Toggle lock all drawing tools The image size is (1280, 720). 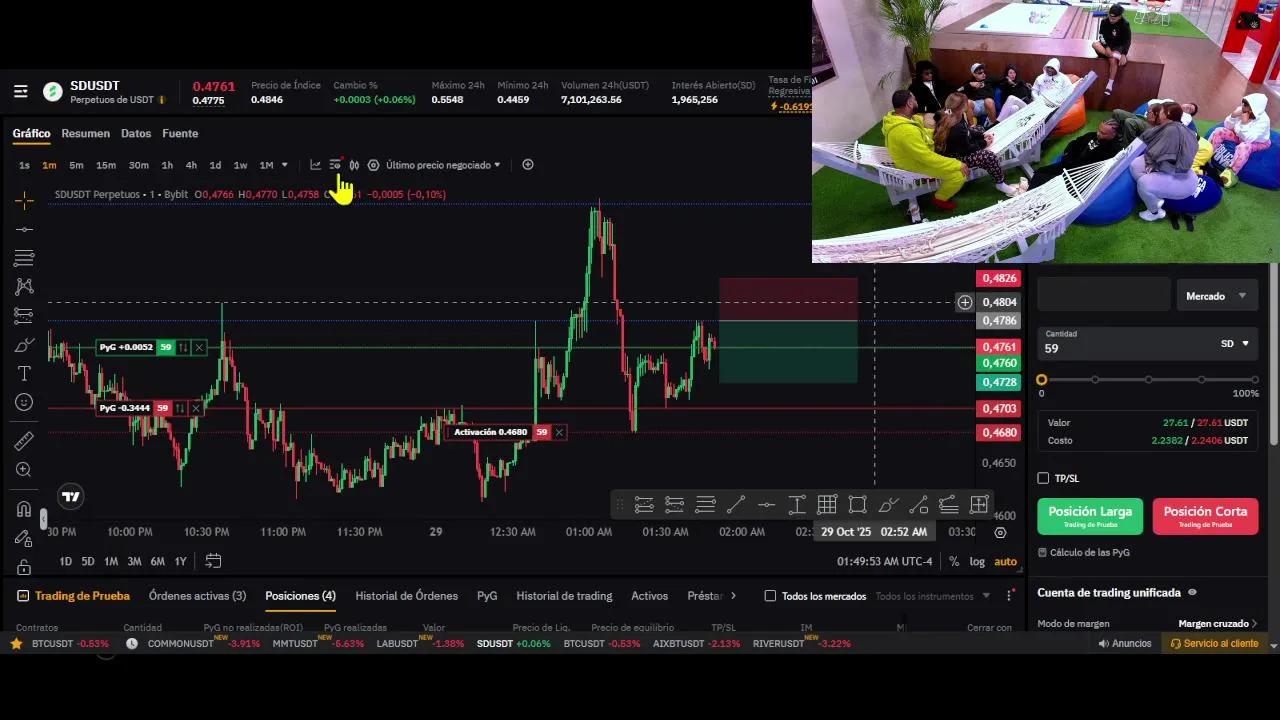click(x=25, y=566)
